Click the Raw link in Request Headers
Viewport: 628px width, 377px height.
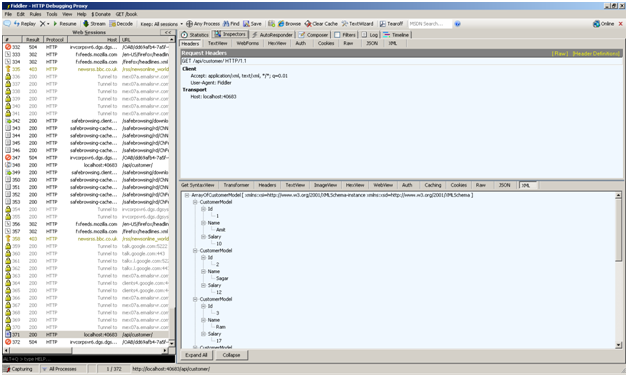coord(560,53)
